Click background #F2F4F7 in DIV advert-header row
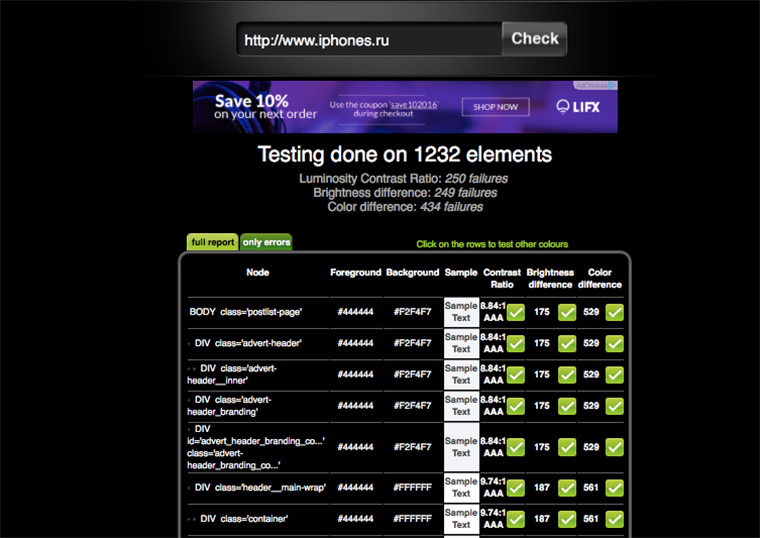Screen dimensions: 760x538 412,343
